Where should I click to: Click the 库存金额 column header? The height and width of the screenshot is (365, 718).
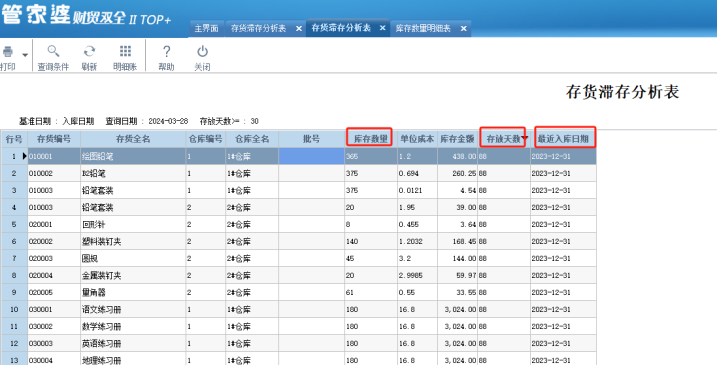pyautogui.click(x=457, y=139)
